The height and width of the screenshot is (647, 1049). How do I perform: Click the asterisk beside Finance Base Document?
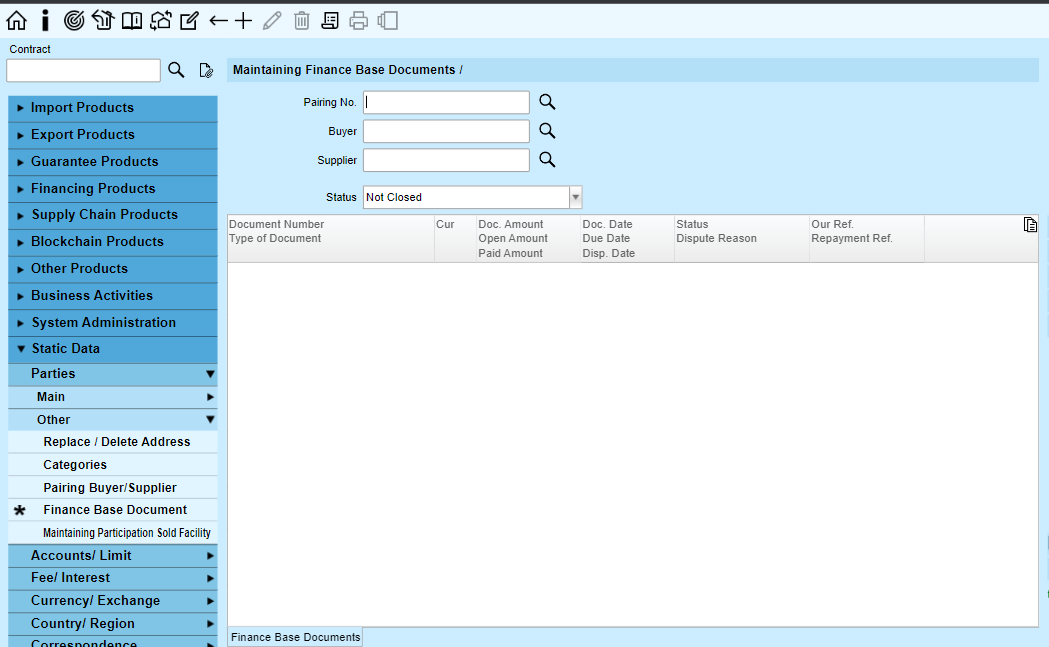[20, 511]
